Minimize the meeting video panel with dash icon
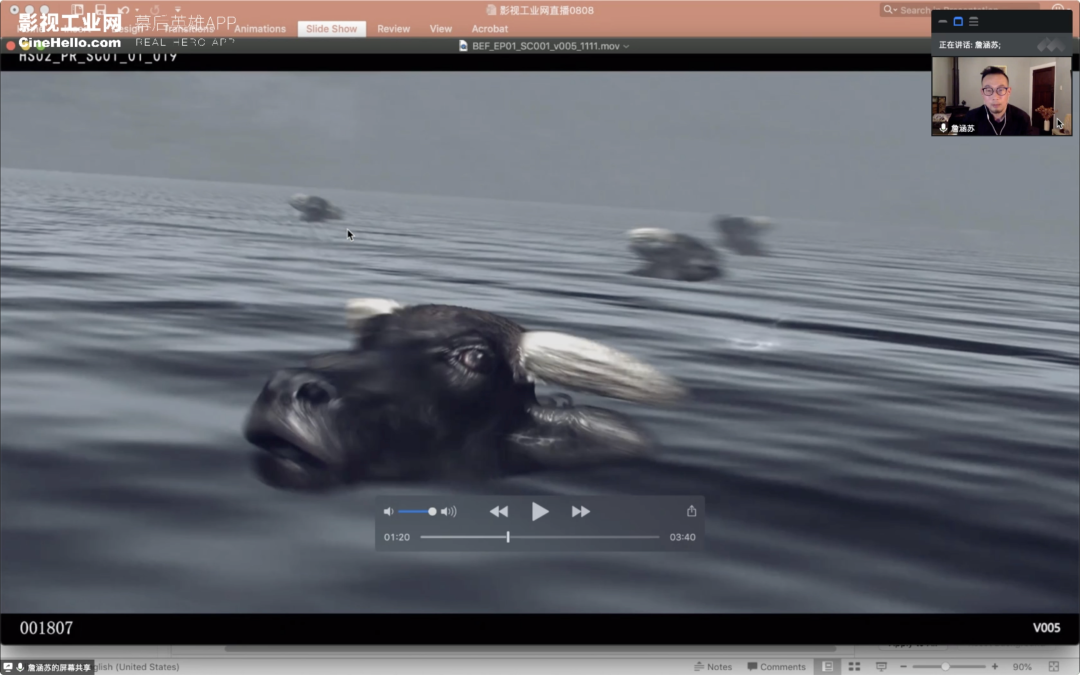The image size is (1080, 675). [x=942, y=21]
